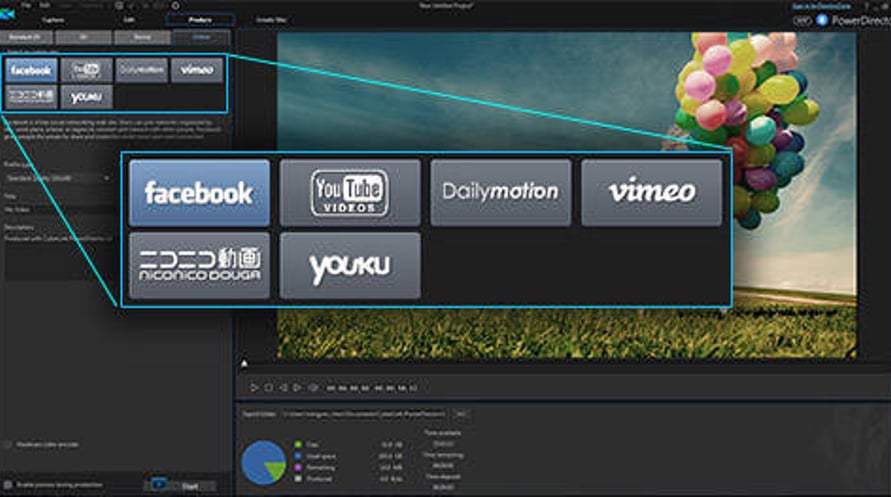Click the preview scrubber handle
This screenshot has height=497, width=891.
(x=244, y=364)
